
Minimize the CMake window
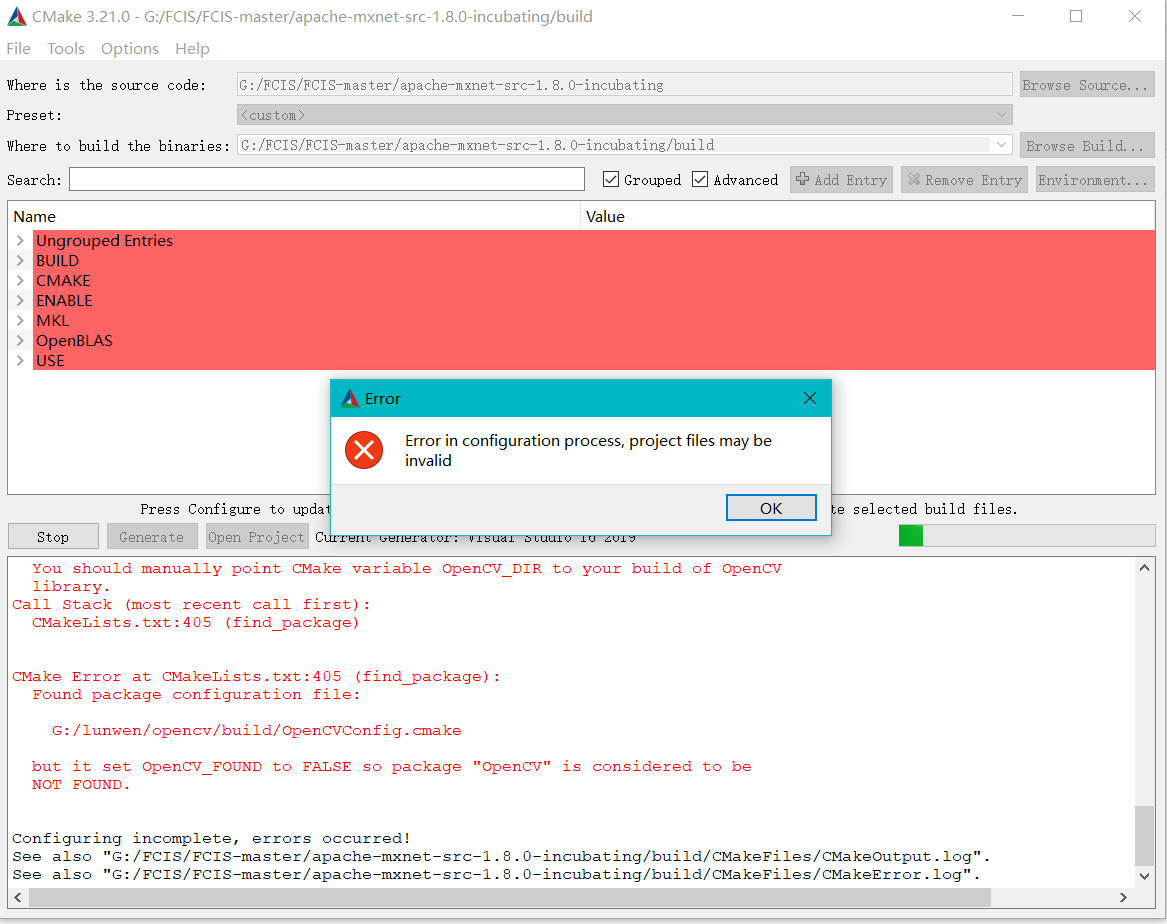coord(1018,16)
